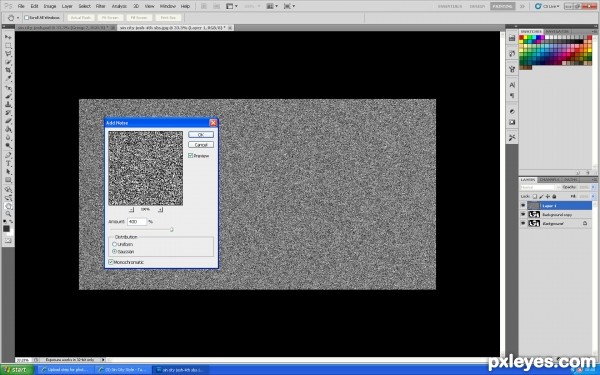Image resolution: width=600 pixels, height=375 pixels.
Task: Uncheck the Monochromatic checkbox
Action: tap(111, 262)
